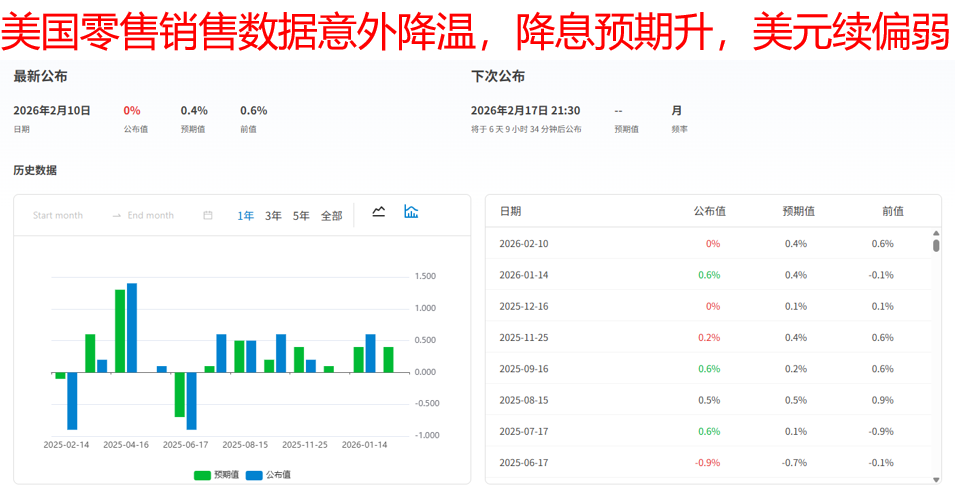
Task: Select the 1年 time range
Action: pos(245,215)
